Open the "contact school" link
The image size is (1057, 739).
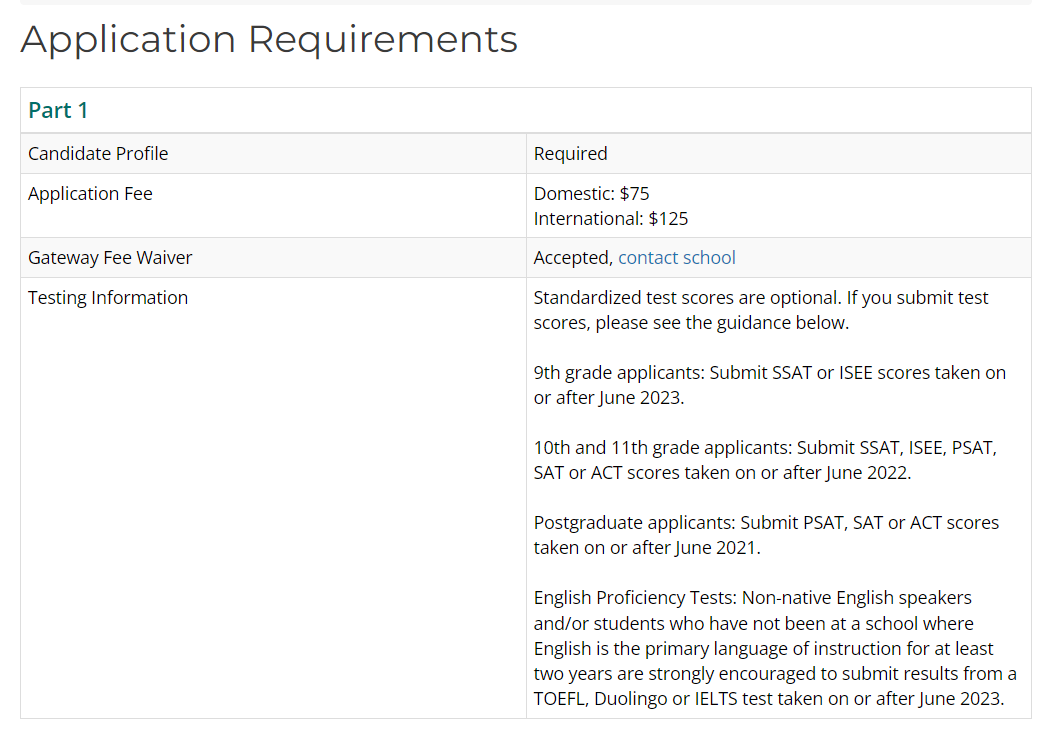coord(676,258)
